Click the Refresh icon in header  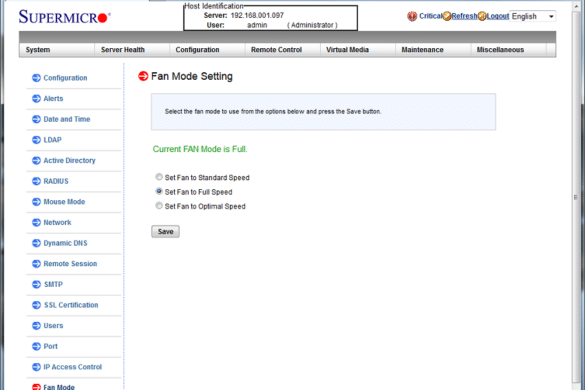(x=447, y=16)
